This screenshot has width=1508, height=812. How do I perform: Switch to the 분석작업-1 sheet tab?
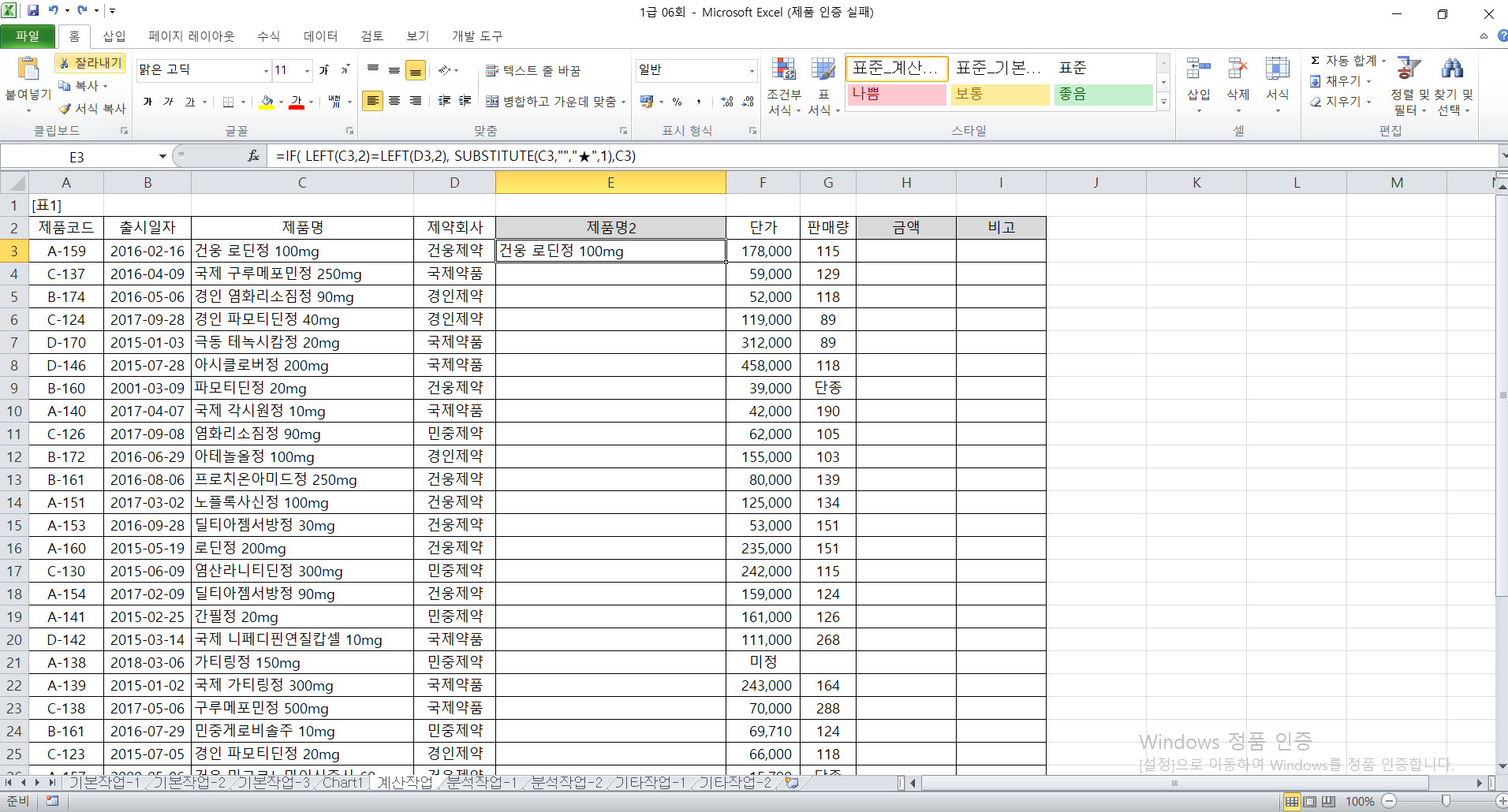[481, 783]
